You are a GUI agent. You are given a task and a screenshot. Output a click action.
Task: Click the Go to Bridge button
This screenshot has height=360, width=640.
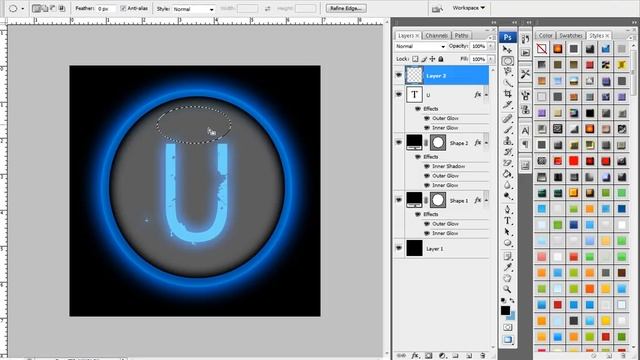pos(437,9)
